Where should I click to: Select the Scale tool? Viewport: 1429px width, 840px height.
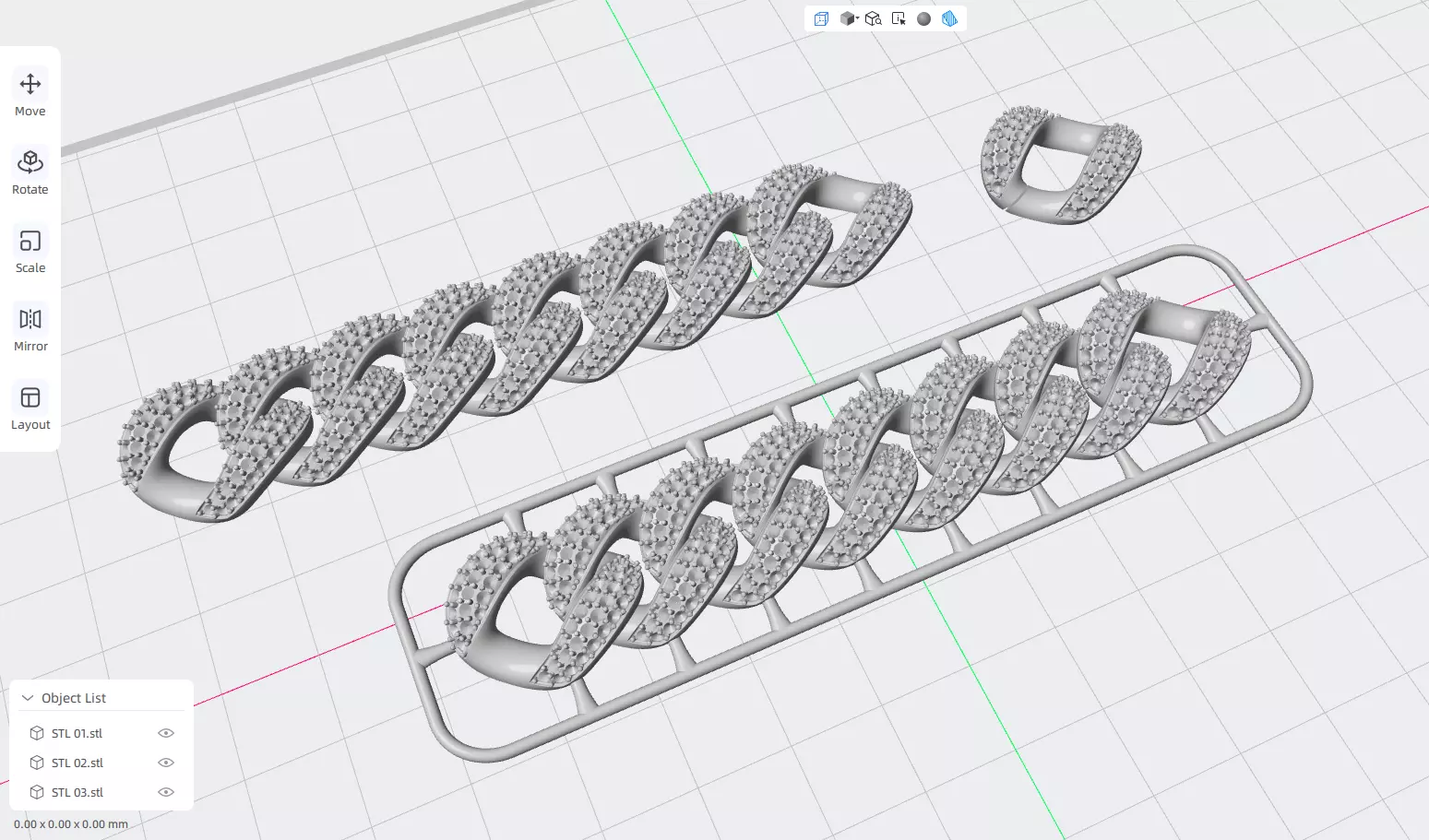tap(30, 251)
